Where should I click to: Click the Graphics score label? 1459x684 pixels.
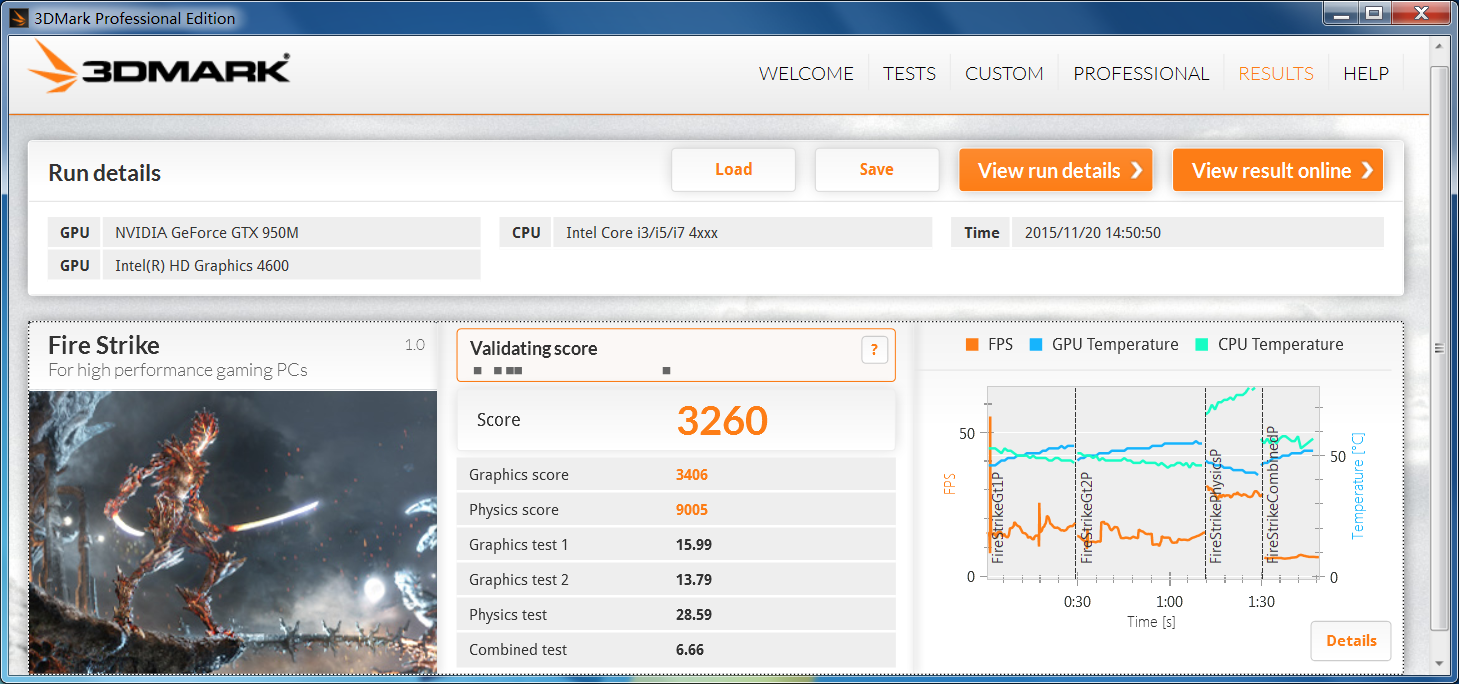click(x=519, y=475)
